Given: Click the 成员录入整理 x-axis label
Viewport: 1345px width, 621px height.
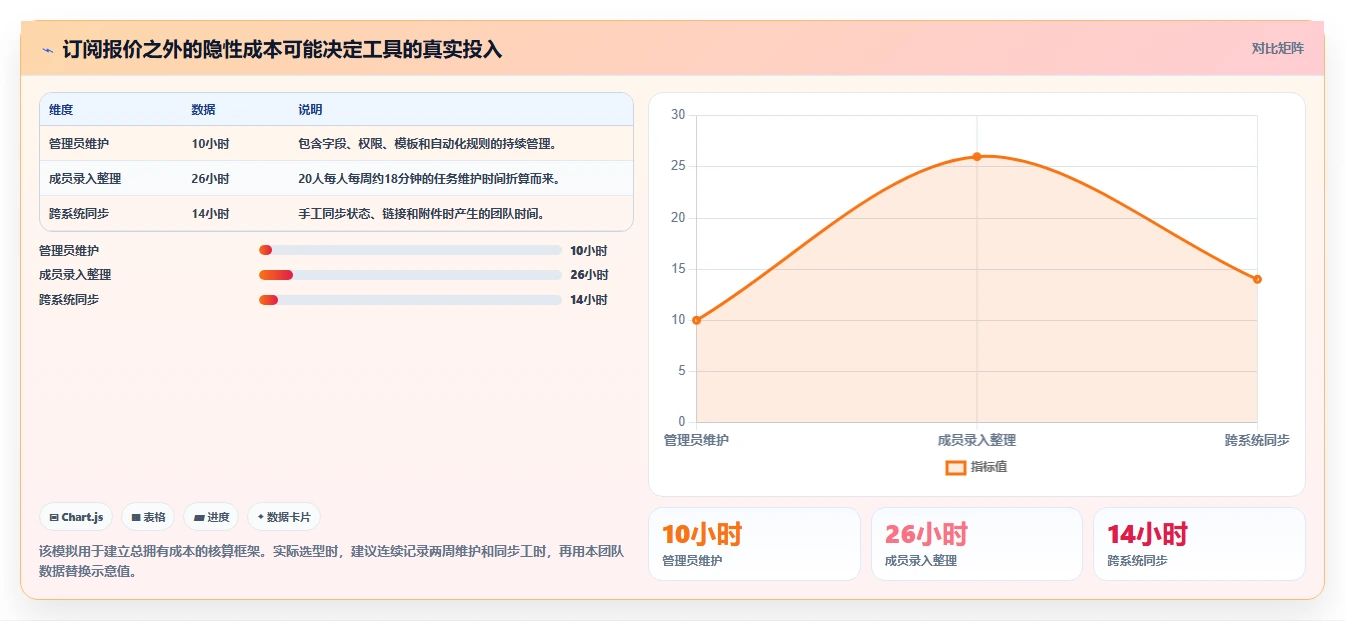Looking at the screenshot, I should point(977,440).
